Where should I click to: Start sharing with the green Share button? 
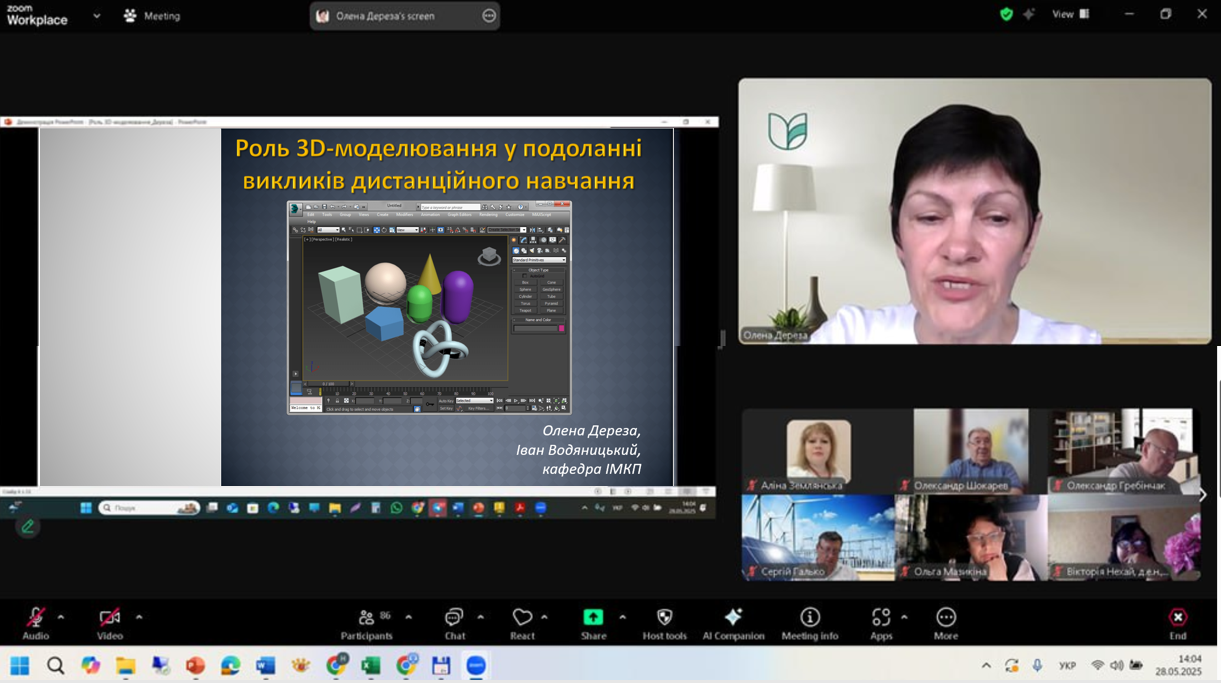593,623
